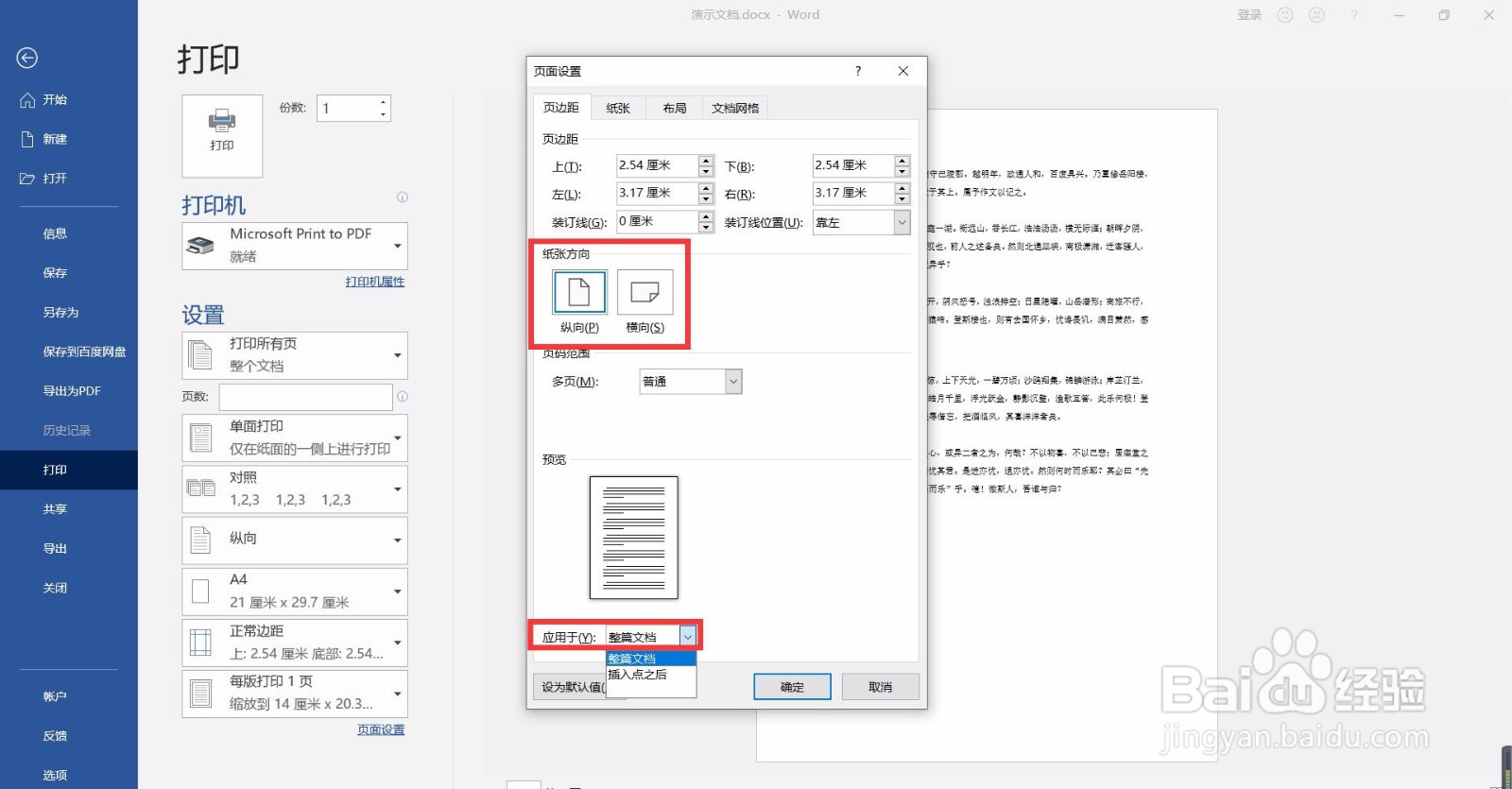Open 帐户 page
The image size is (1512, 789).
(x=55, y=696)
